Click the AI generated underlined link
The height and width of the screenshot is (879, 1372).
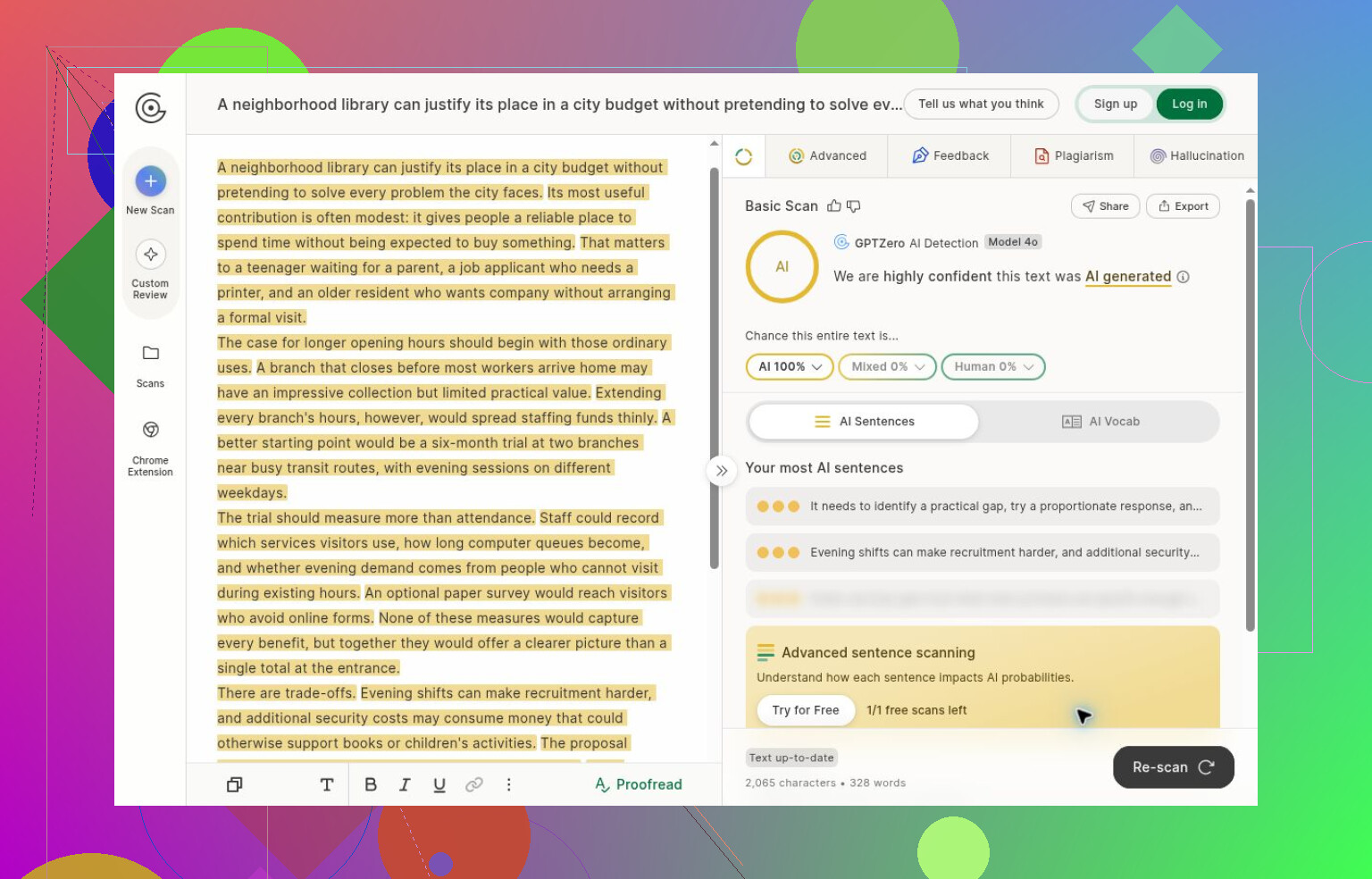coord(1128,277)
